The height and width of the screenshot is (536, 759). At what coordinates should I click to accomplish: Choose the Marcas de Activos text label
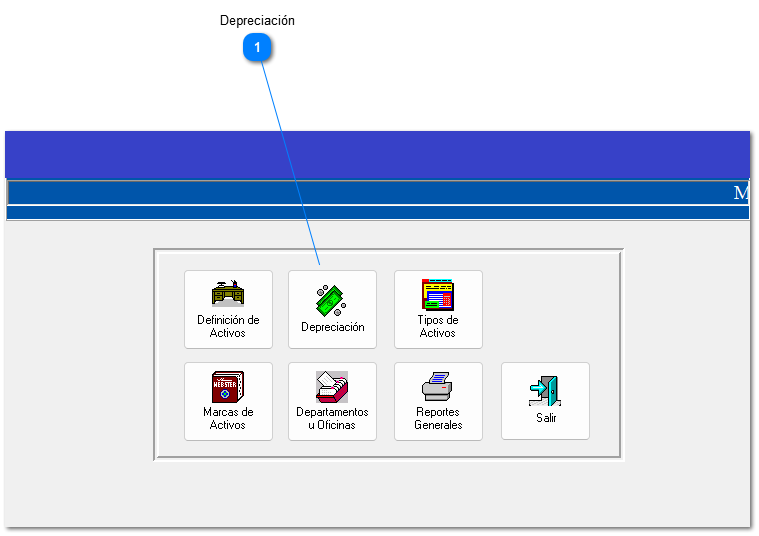coord(228,418)
